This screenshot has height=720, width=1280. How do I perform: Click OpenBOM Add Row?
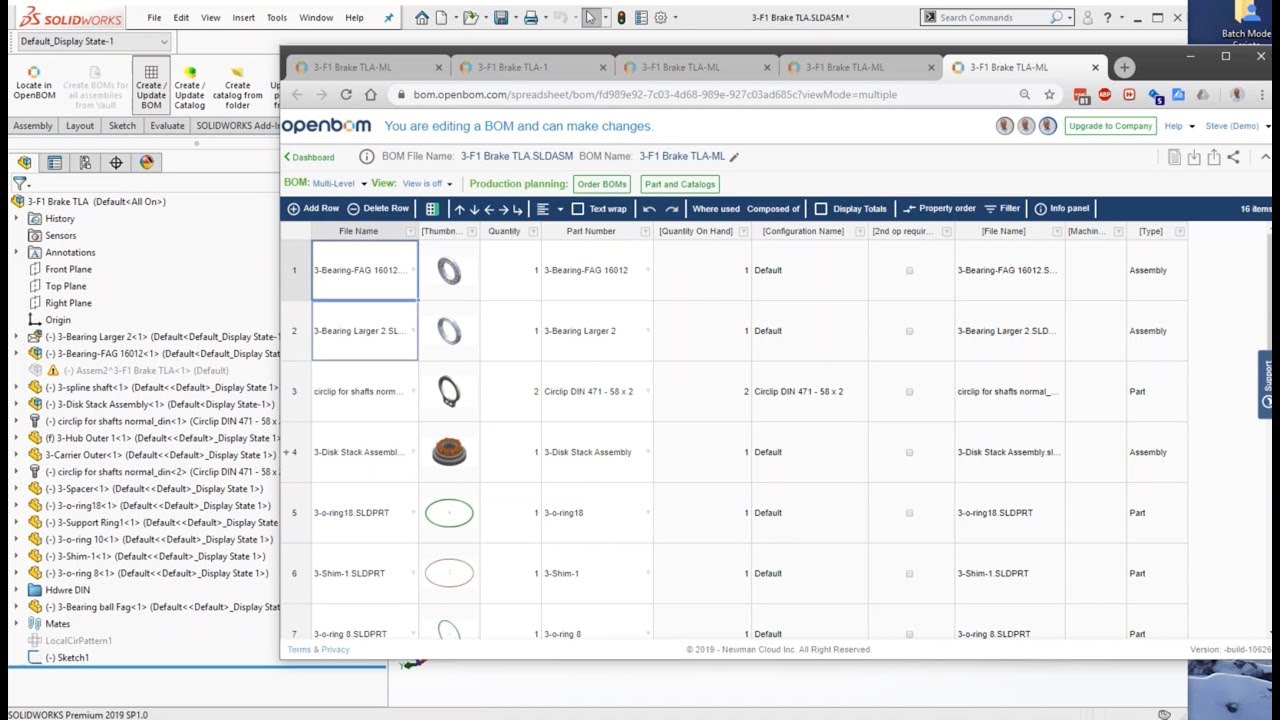pos(313,209)
